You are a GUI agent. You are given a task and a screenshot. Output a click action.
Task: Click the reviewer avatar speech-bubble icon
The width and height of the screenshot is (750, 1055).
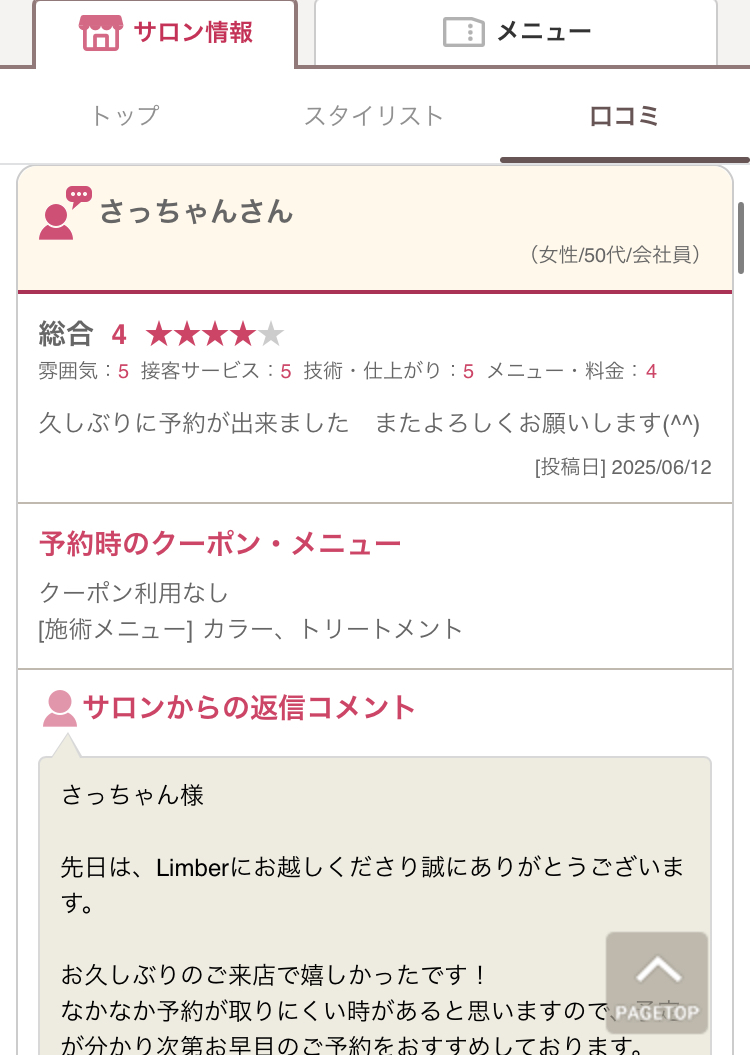64,213
